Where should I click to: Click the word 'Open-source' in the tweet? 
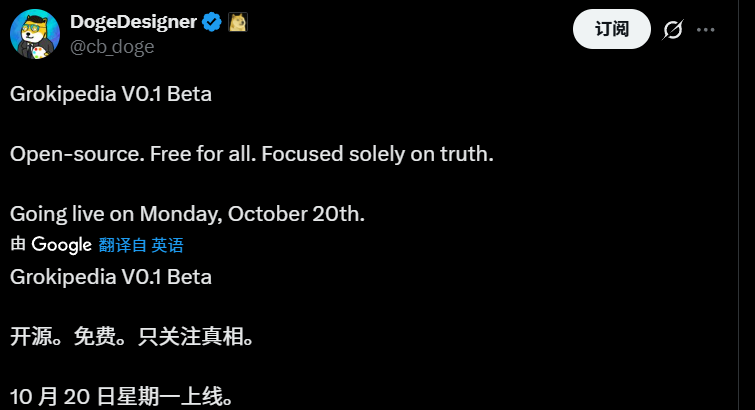65,155
